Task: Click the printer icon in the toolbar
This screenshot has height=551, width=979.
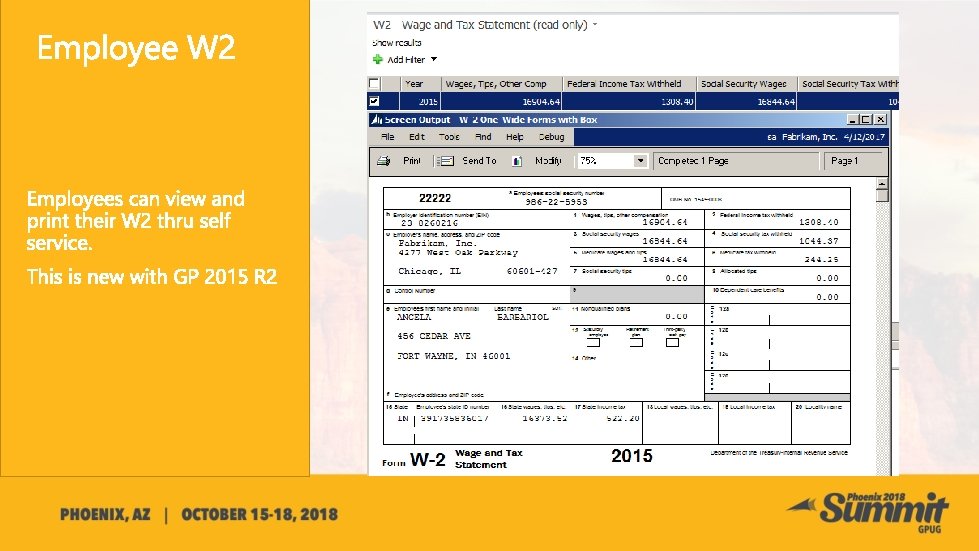Action: pos(383,161)
